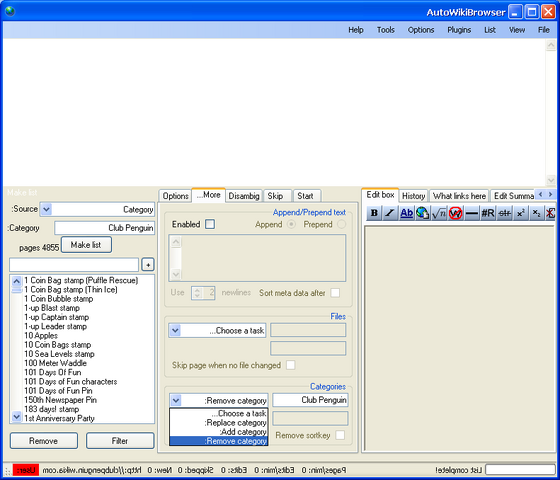Insert nowiki tag with crossed W icon

[x=455, y=213]
